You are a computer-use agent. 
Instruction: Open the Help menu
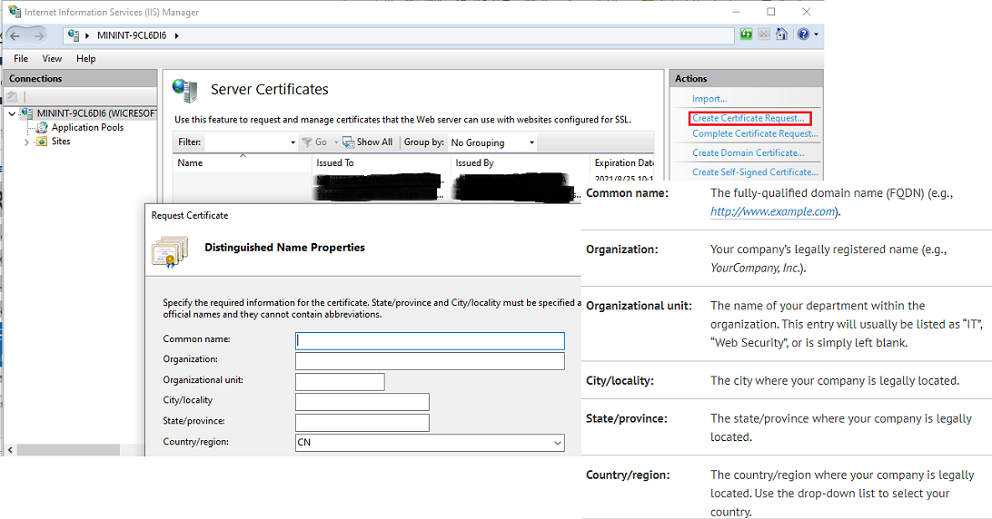(86, 58)
